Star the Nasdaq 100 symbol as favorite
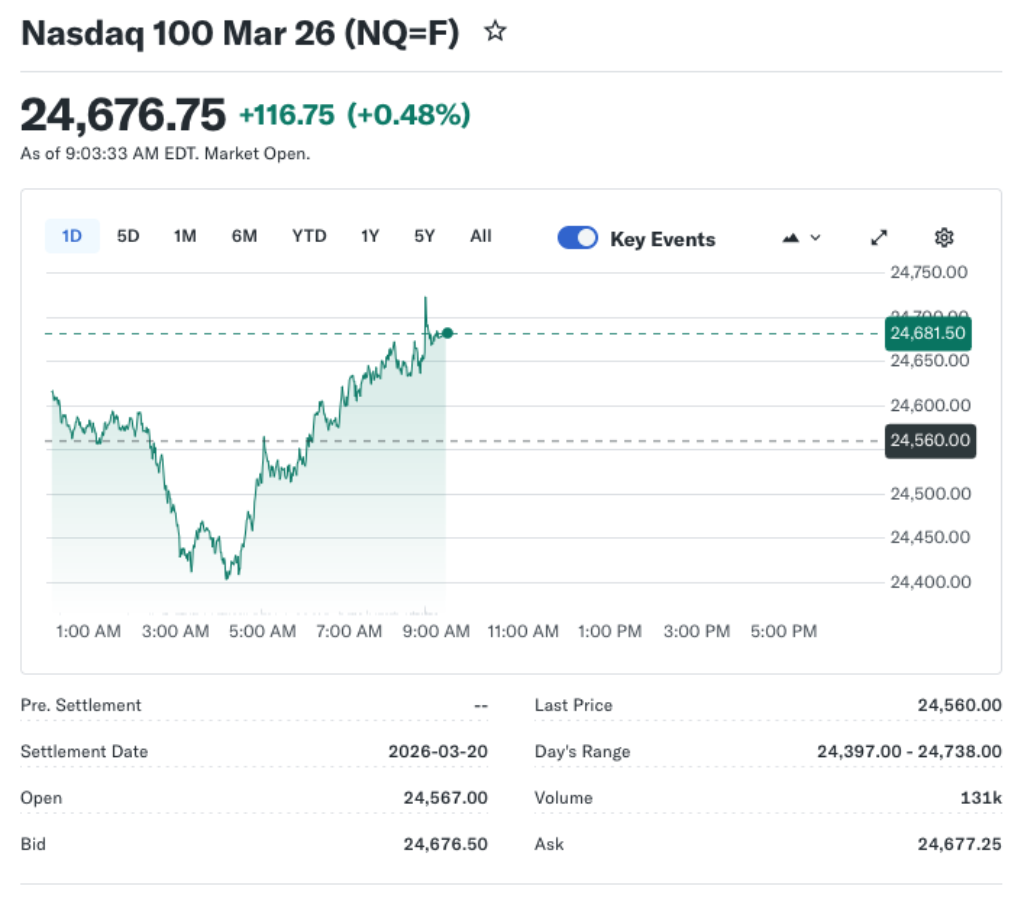1024x905 pixels. click(x=496, y=32)
